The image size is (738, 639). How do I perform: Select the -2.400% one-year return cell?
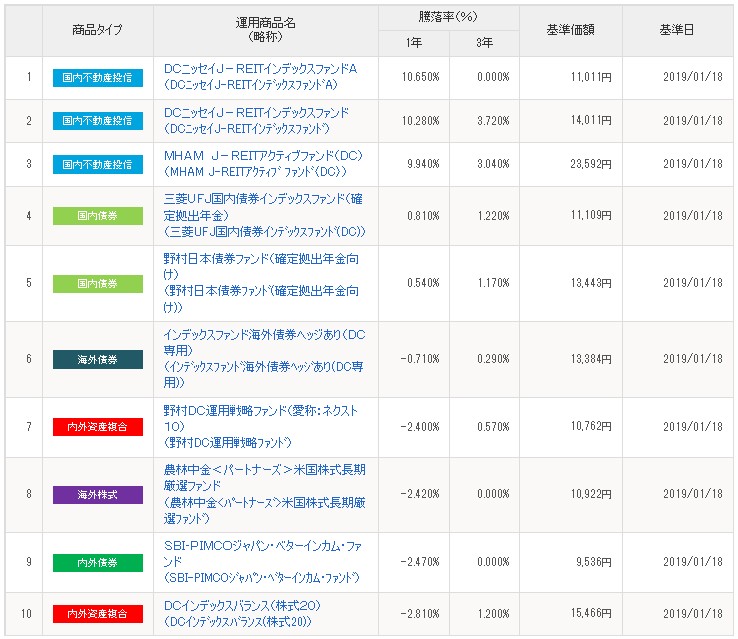point(414,427)
